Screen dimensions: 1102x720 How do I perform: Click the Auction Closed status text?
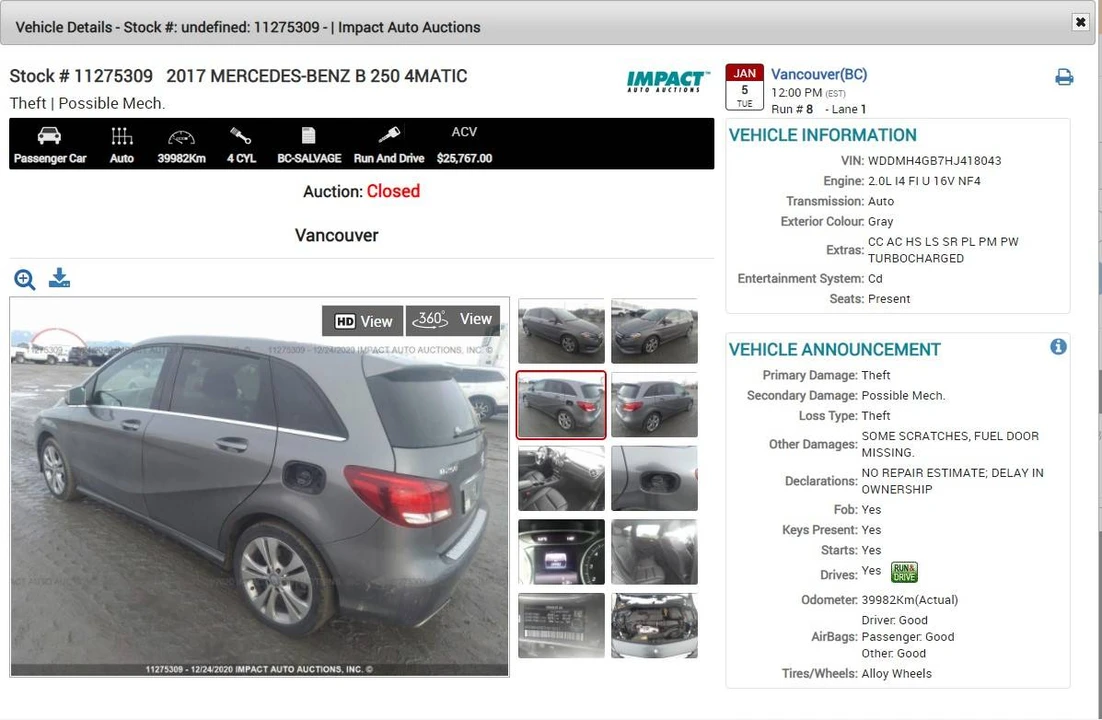coord(361,191)
